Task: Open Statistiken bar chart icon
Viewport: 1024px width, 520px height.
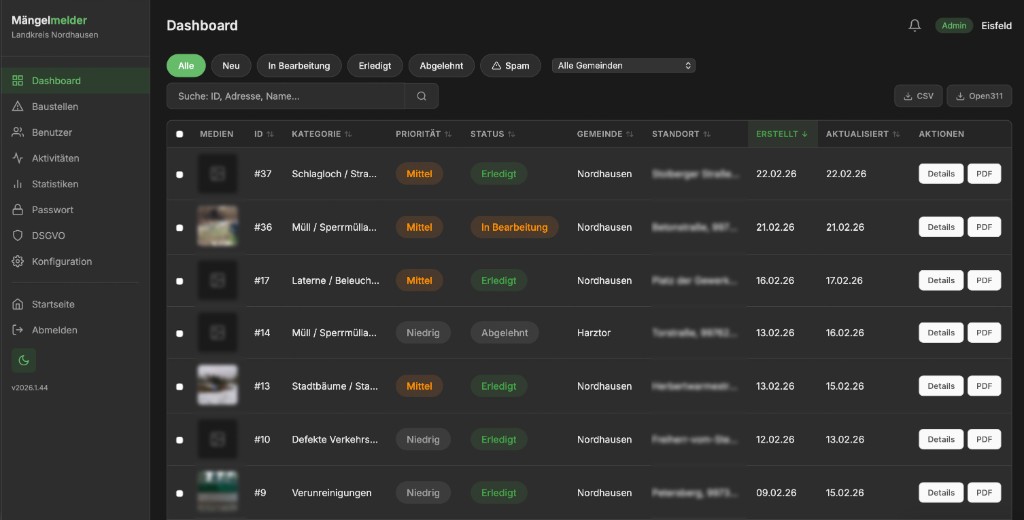Action: [x=18, y=184]
